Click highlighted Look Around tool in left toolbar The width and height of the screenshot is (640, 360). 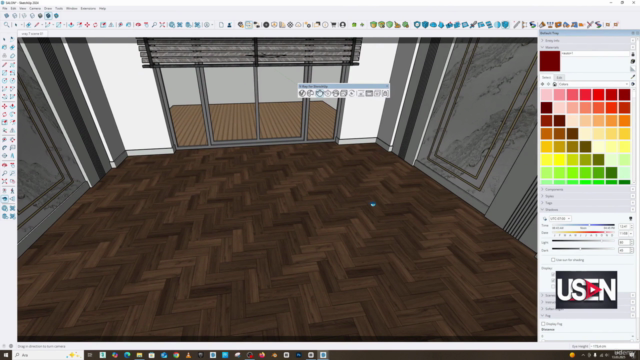(4, 199)
